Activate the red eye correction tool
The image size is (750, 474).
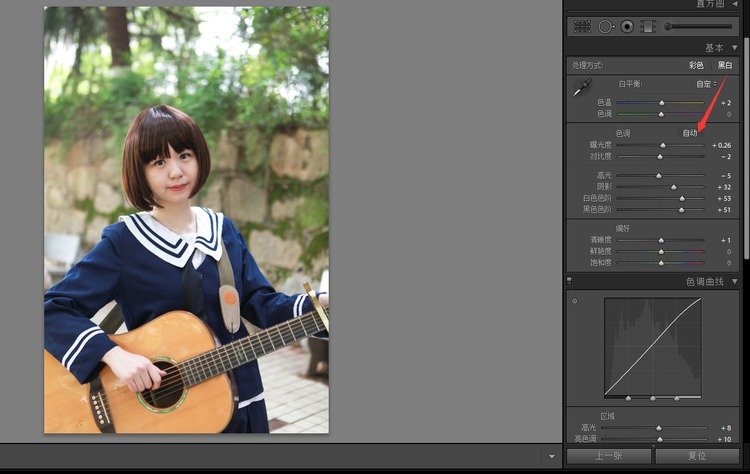[x=627, y=27]
